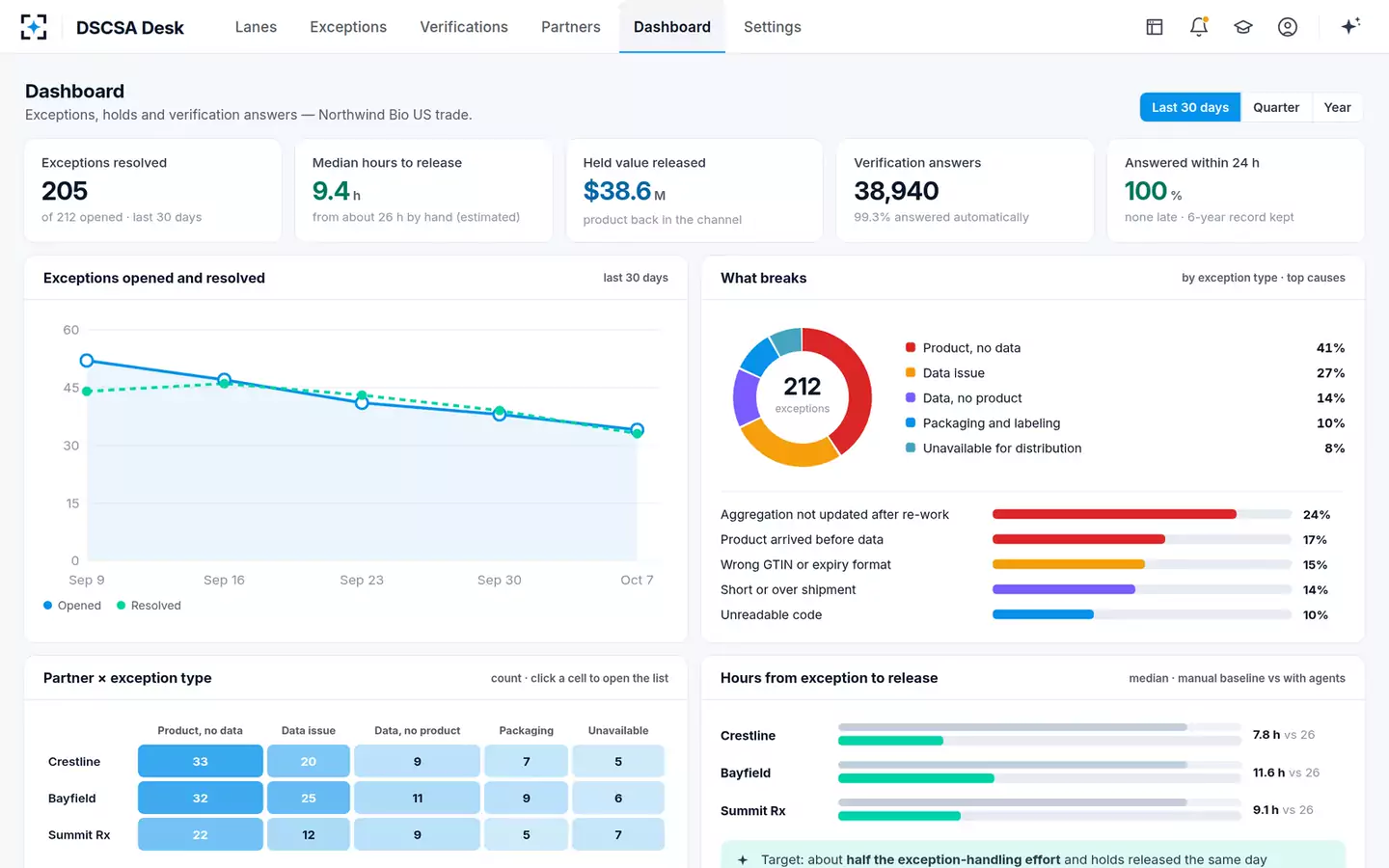Click the orange Data issue swatch
This screenshot has height=868, width=1389.
coord(911,372)
